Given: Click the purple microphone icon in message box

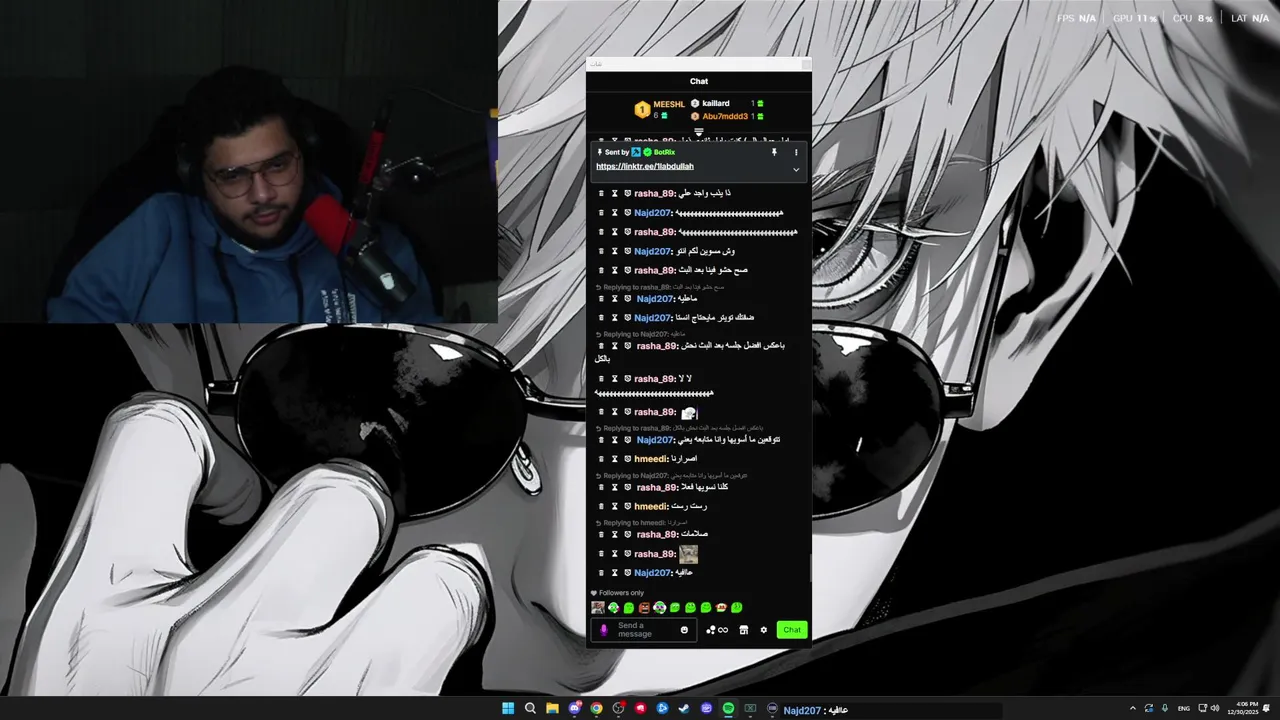Looking at the screenshot, I should click(x=603, y=630).
